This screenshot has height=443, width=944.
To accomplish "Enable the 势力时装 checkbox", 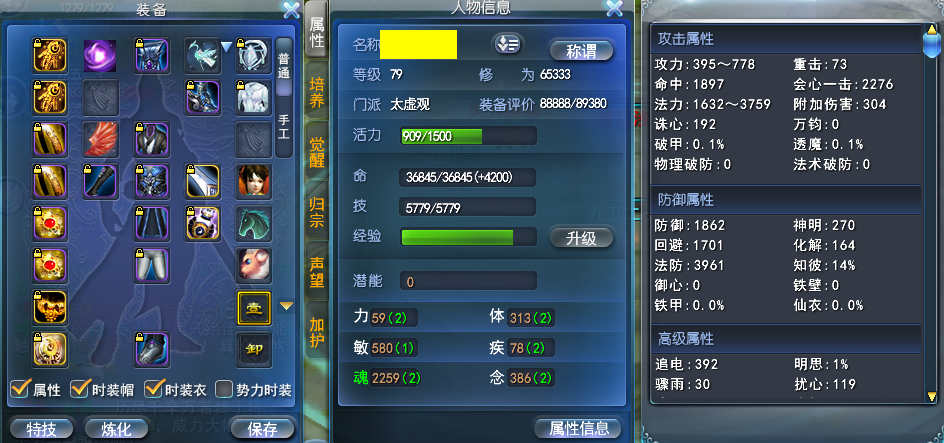I will click(x=224, y=389).
